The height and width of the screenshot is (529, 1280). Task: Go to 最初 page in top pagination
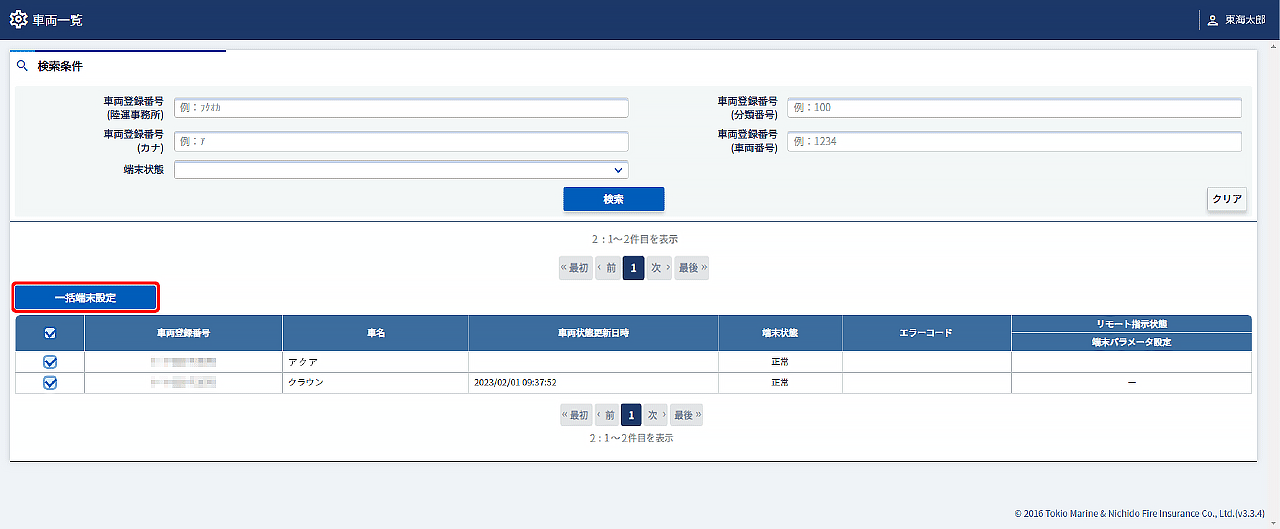575,268
